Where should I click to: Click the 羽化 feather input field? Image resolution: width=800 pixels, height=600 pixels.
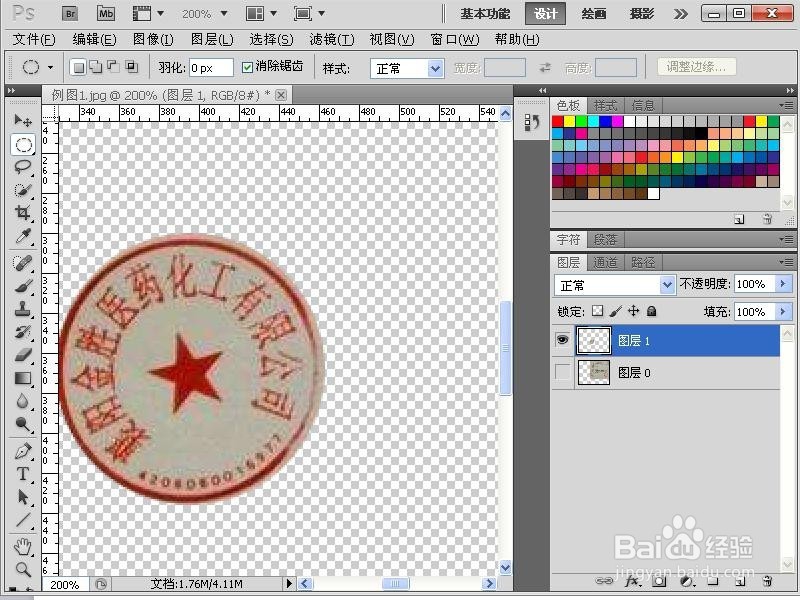click(x=211, y=68)
